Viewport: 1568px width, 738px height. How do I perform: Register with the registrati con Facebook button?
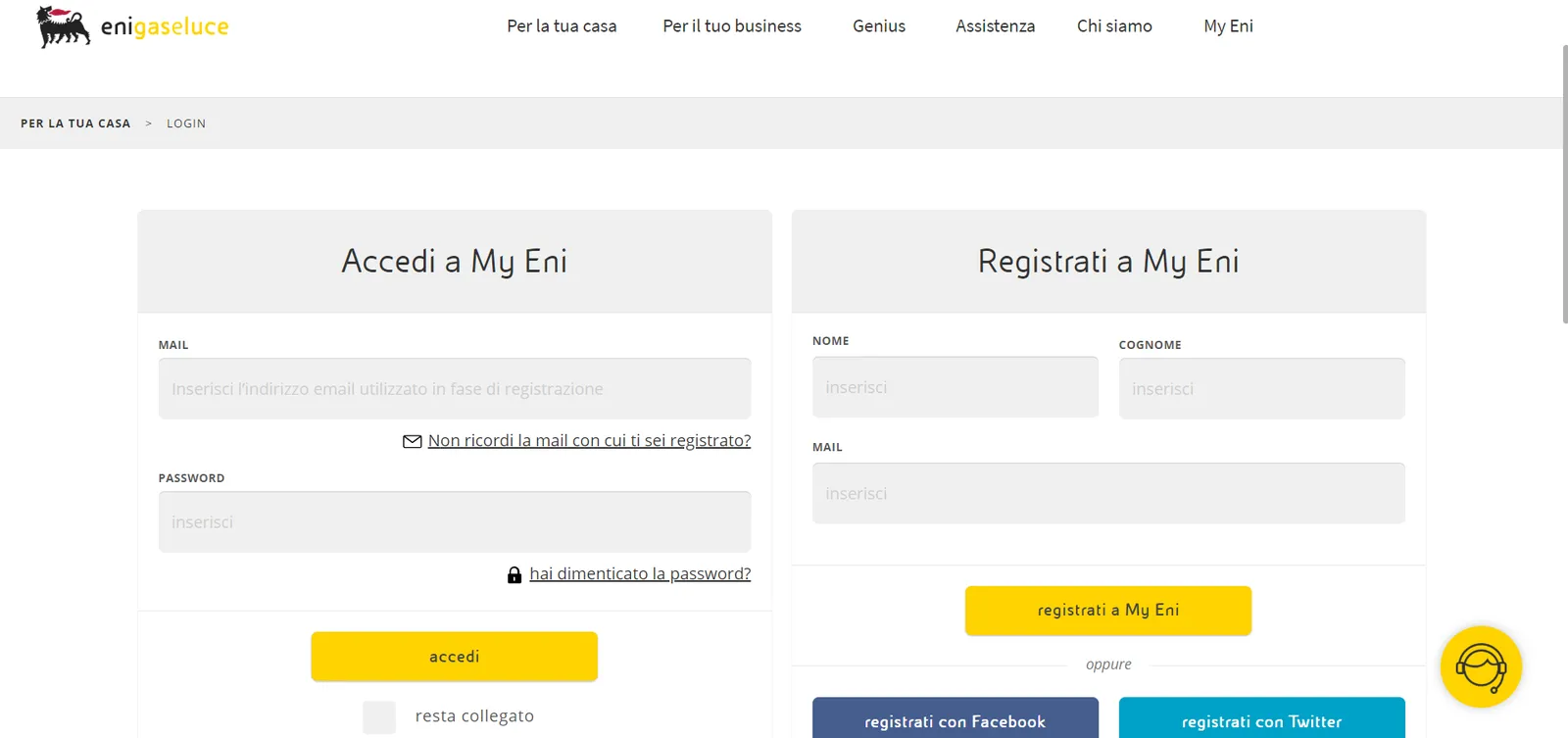pos(955,718)
